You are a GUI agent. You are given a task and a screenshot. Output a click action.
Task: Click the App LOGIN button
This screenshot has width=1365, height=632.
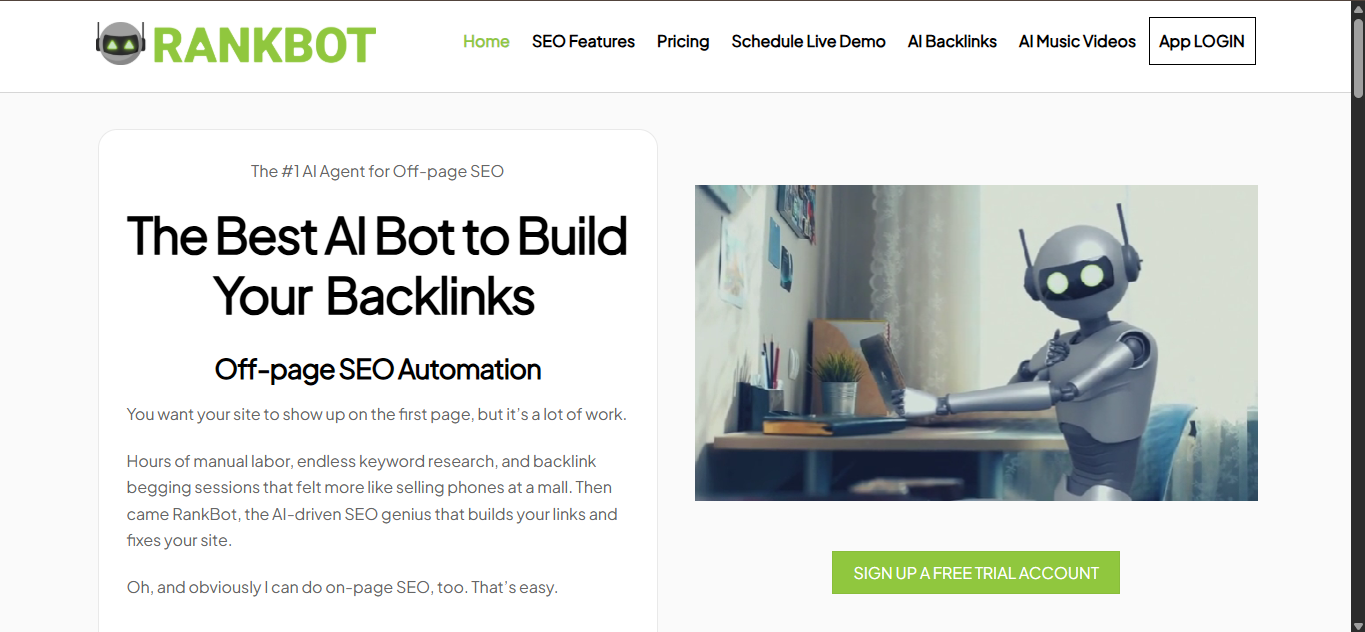(1202, 41)
